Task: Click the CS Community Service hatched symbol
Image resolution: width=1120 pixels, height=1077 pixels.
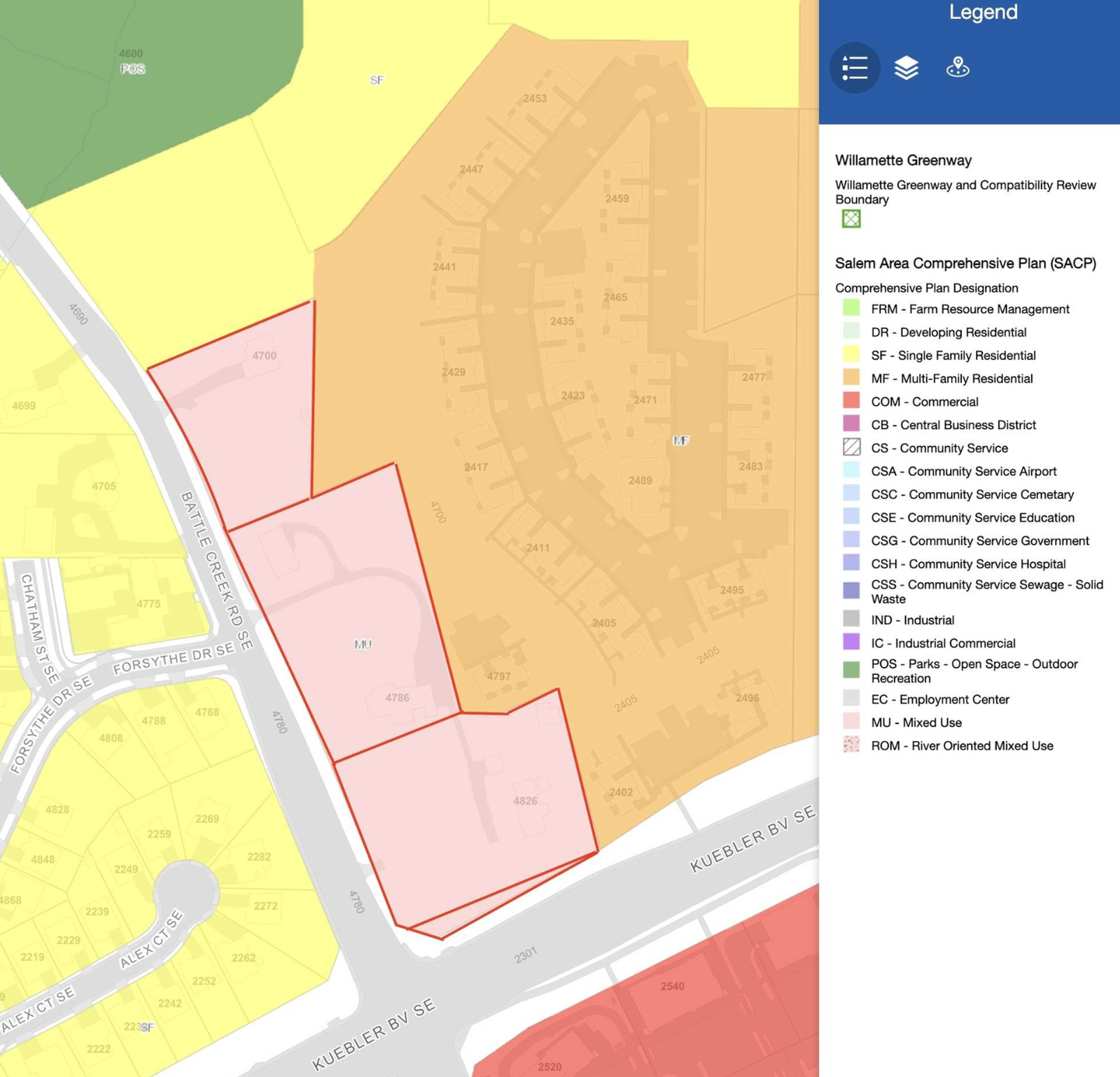Action: (x=851, y=447)
